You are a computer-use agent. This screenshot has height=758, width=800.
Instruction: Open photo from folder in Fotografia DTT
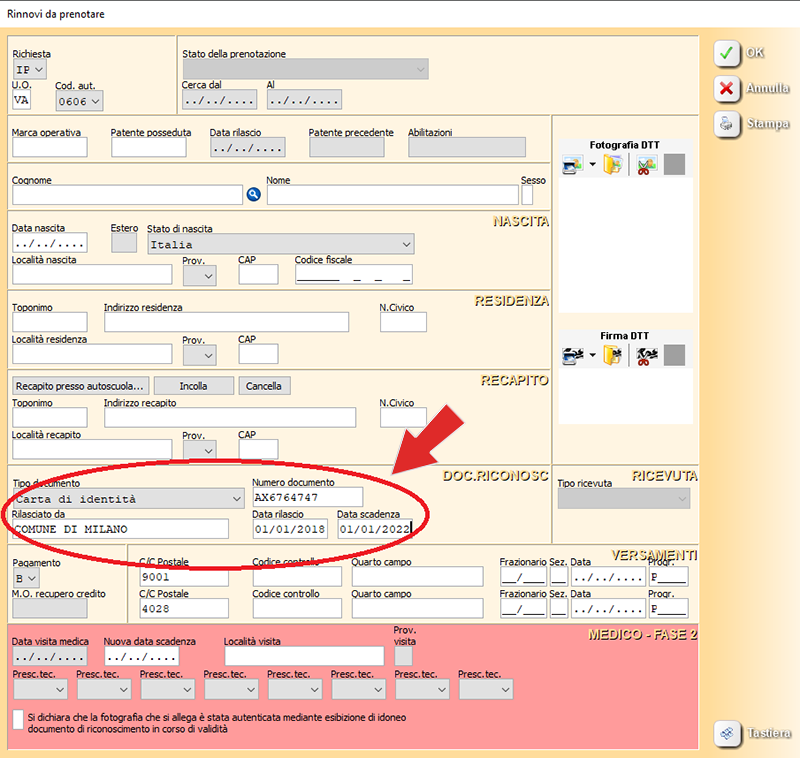[x=613, y=166]
